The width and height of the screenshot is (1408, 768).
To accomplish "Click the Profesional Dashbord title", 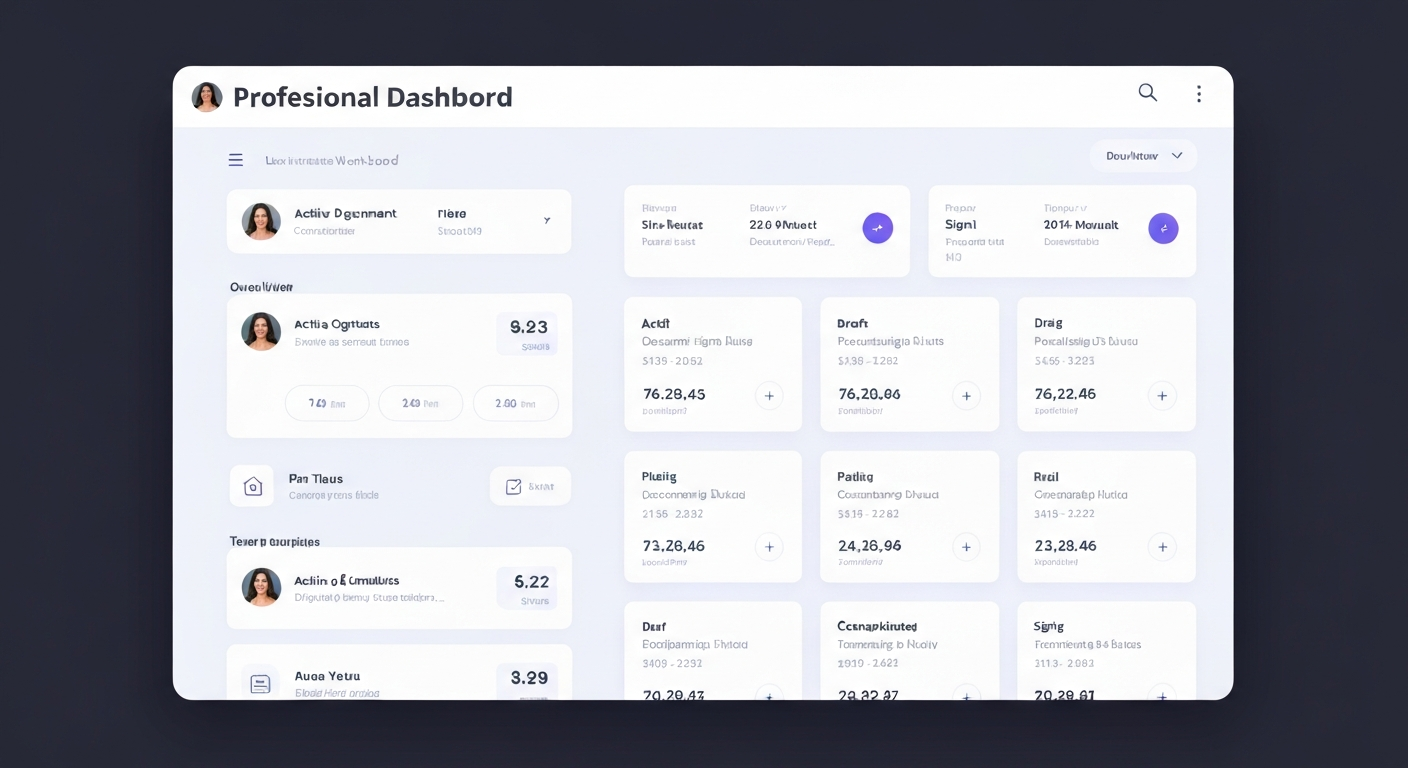I will coord(373,97).
